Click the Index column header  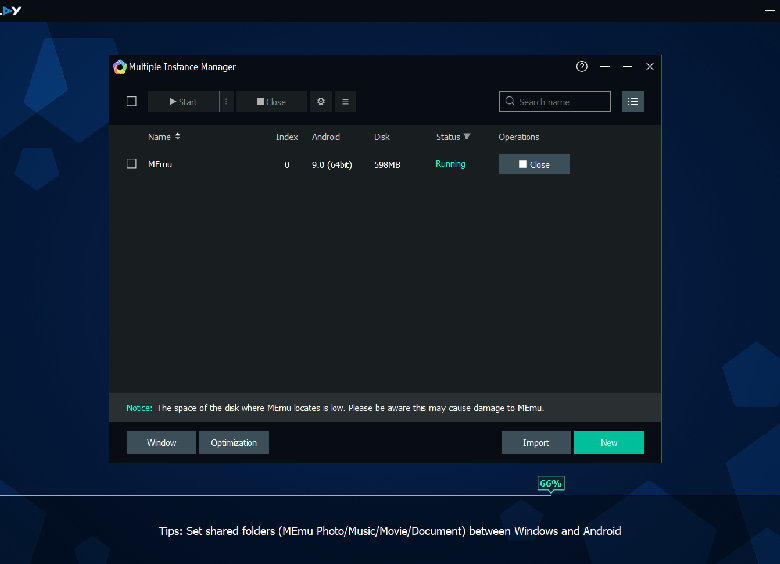pyautogui.click(x=287, y=137)
